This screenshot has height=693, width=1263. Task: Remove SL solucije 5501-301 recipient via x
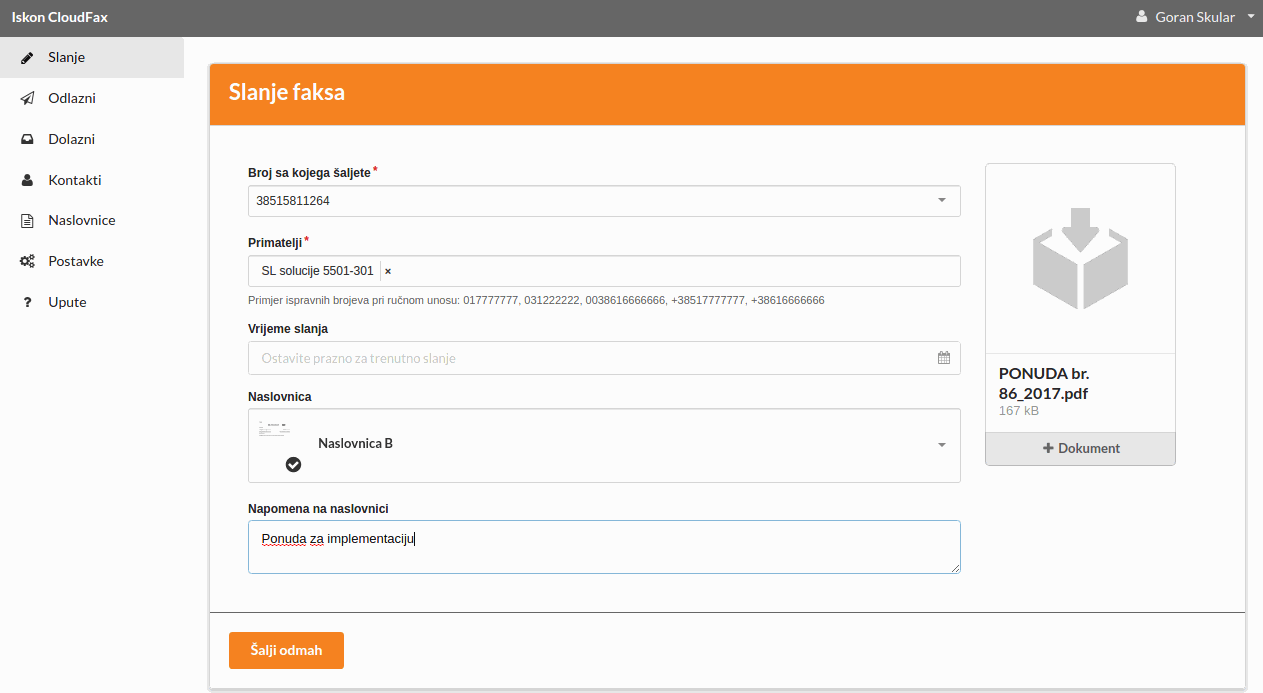tap(387, 271)
